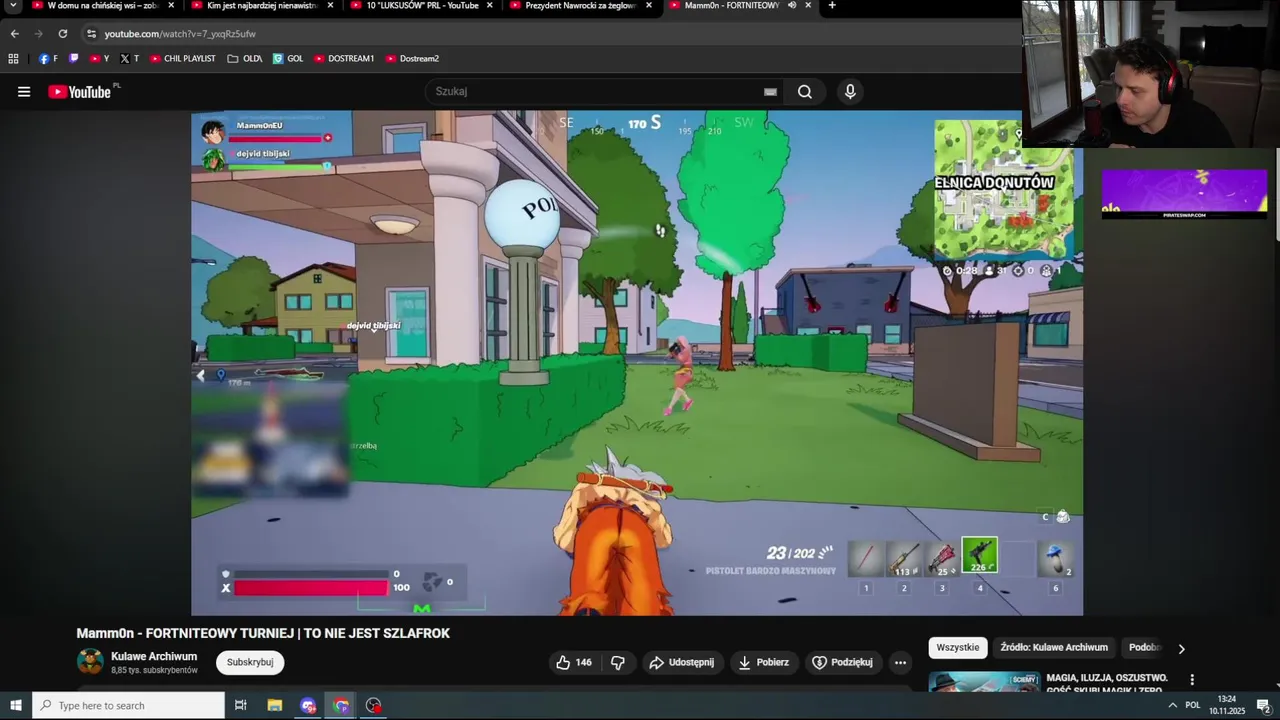Open a new browser tab
Viewport: 1280px width, 720px height.
pyautogui.click(x=832, y=6)
